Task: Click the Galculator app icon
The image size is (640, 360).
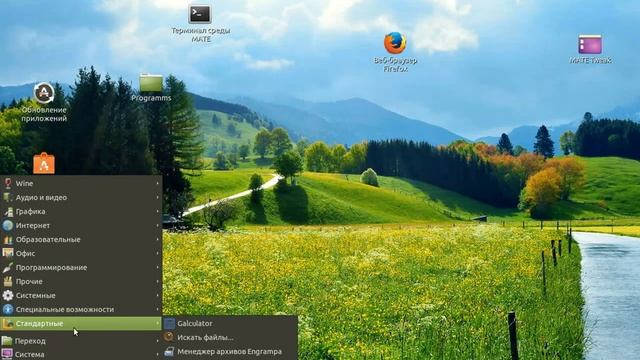Action: coord(169,324)
